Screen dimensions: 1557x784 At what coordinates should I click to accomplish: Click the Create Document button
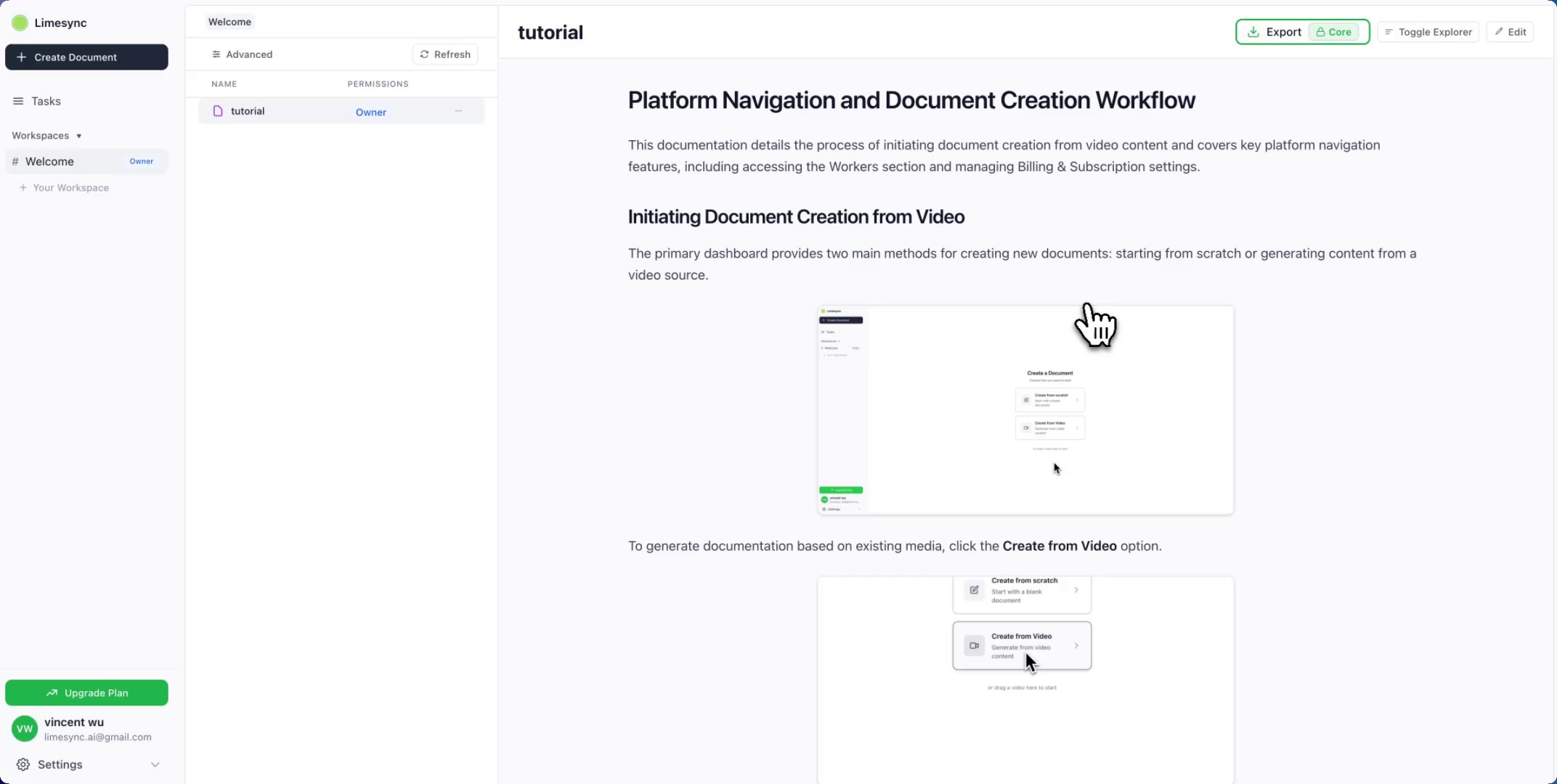coord(86,57)
